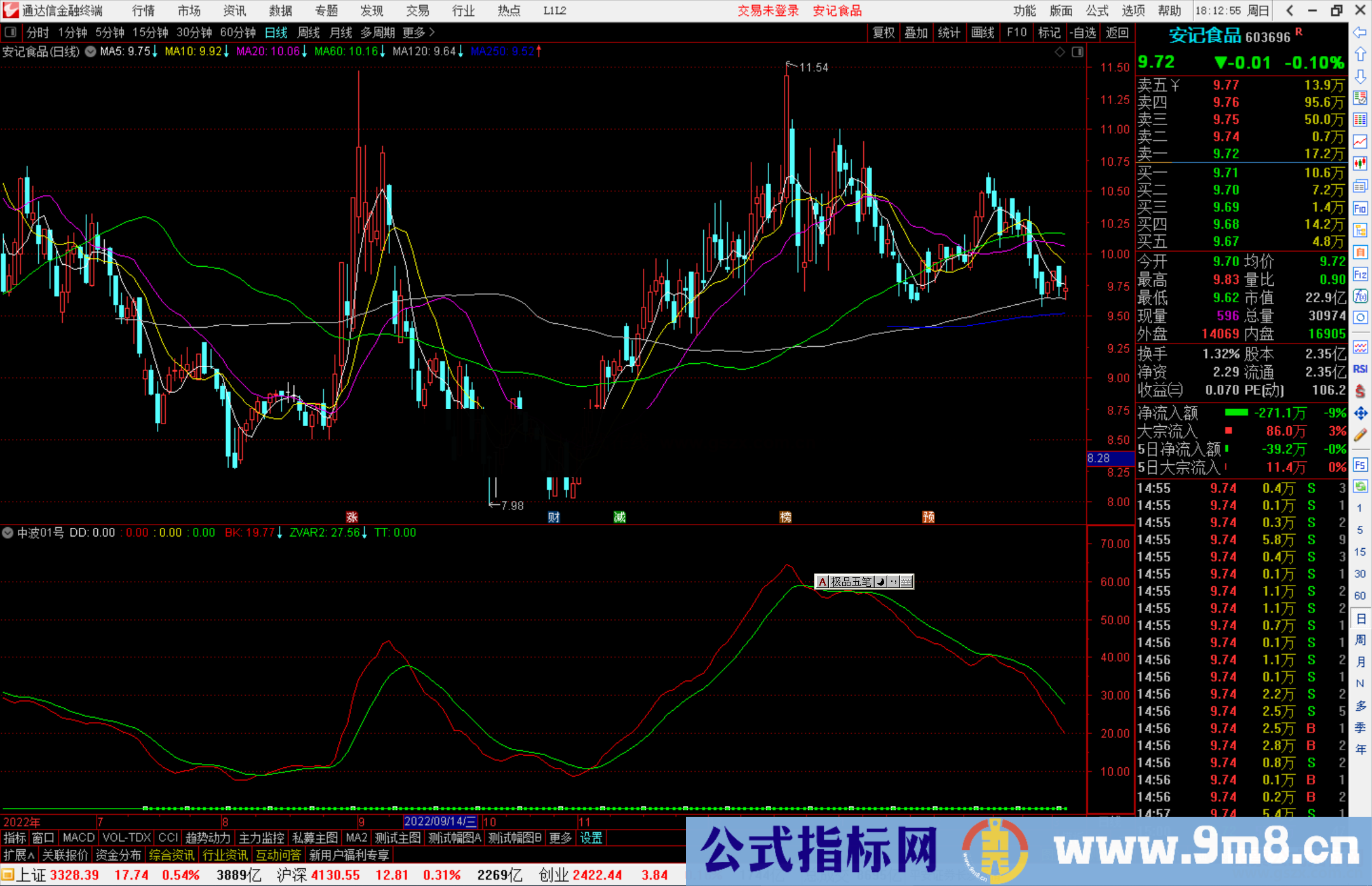Switch to the 周线 weekly chart tab
The width and height of the screenshot is (1372, 886).
point(308,32)
